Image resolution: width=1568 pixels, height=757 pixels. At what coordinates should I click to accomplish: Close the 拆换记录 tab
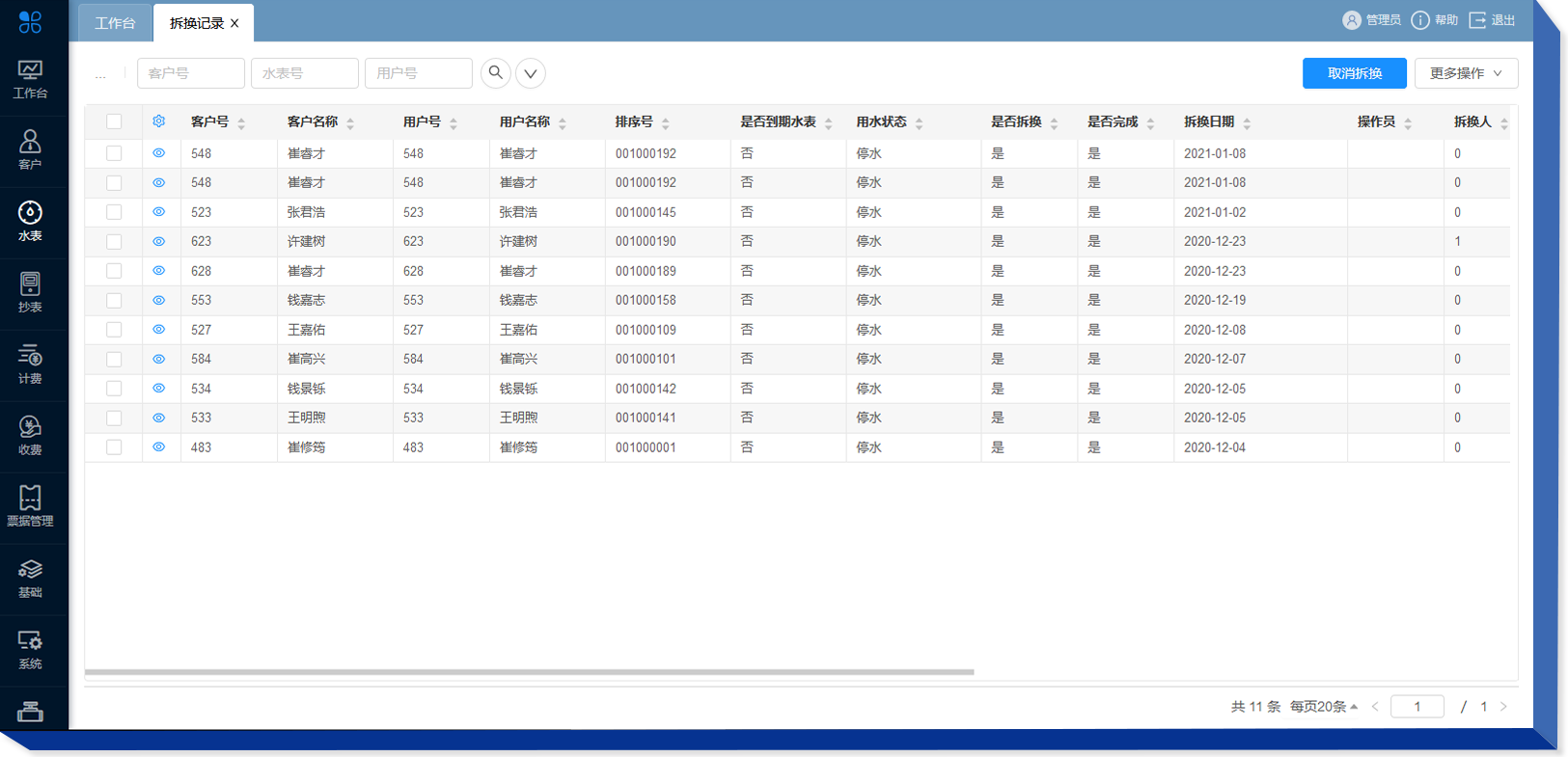coord(234,23)
